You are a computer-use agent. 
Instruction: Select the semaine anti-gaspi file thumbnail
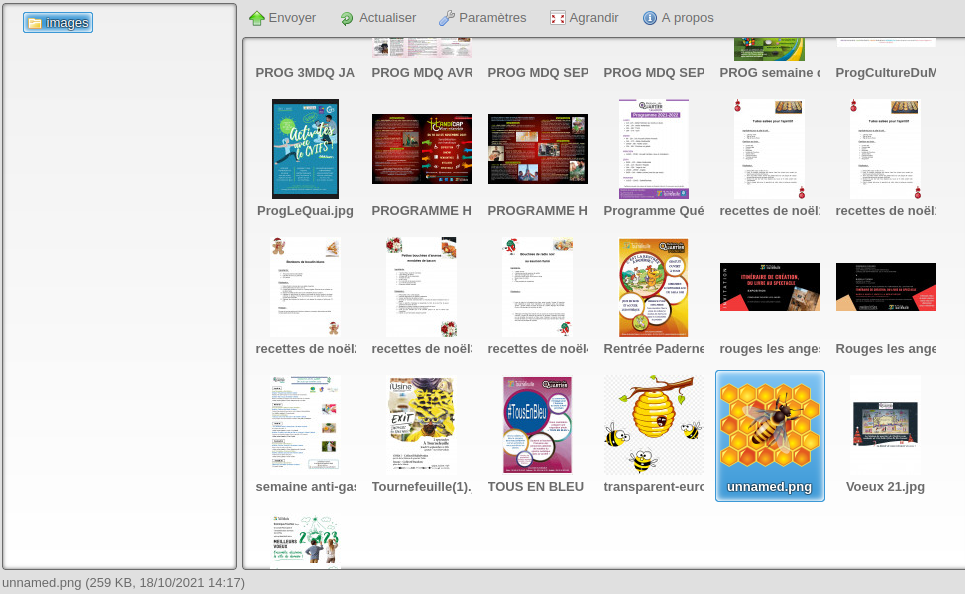(x=305, y=424)
